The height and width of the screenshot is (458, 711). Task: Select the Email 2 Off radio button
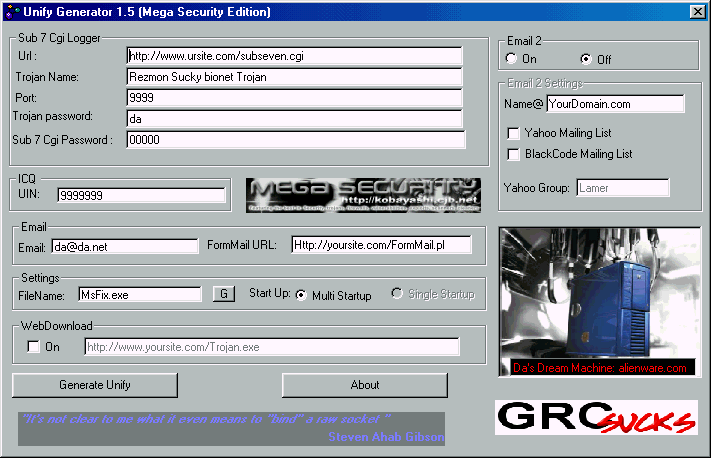tap(586, 59)
